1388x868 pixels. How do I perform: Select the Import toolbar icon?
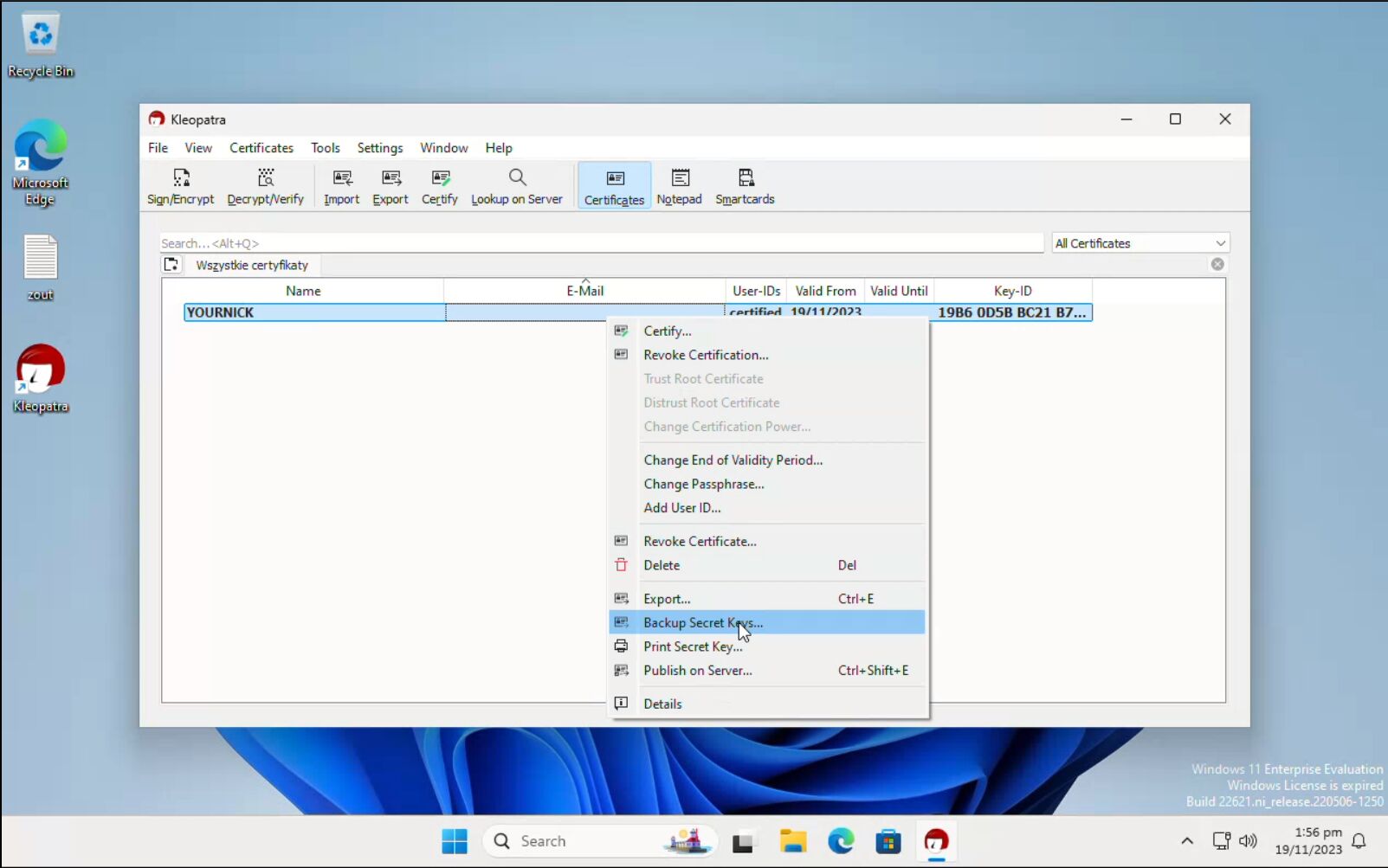coord(341,187)
